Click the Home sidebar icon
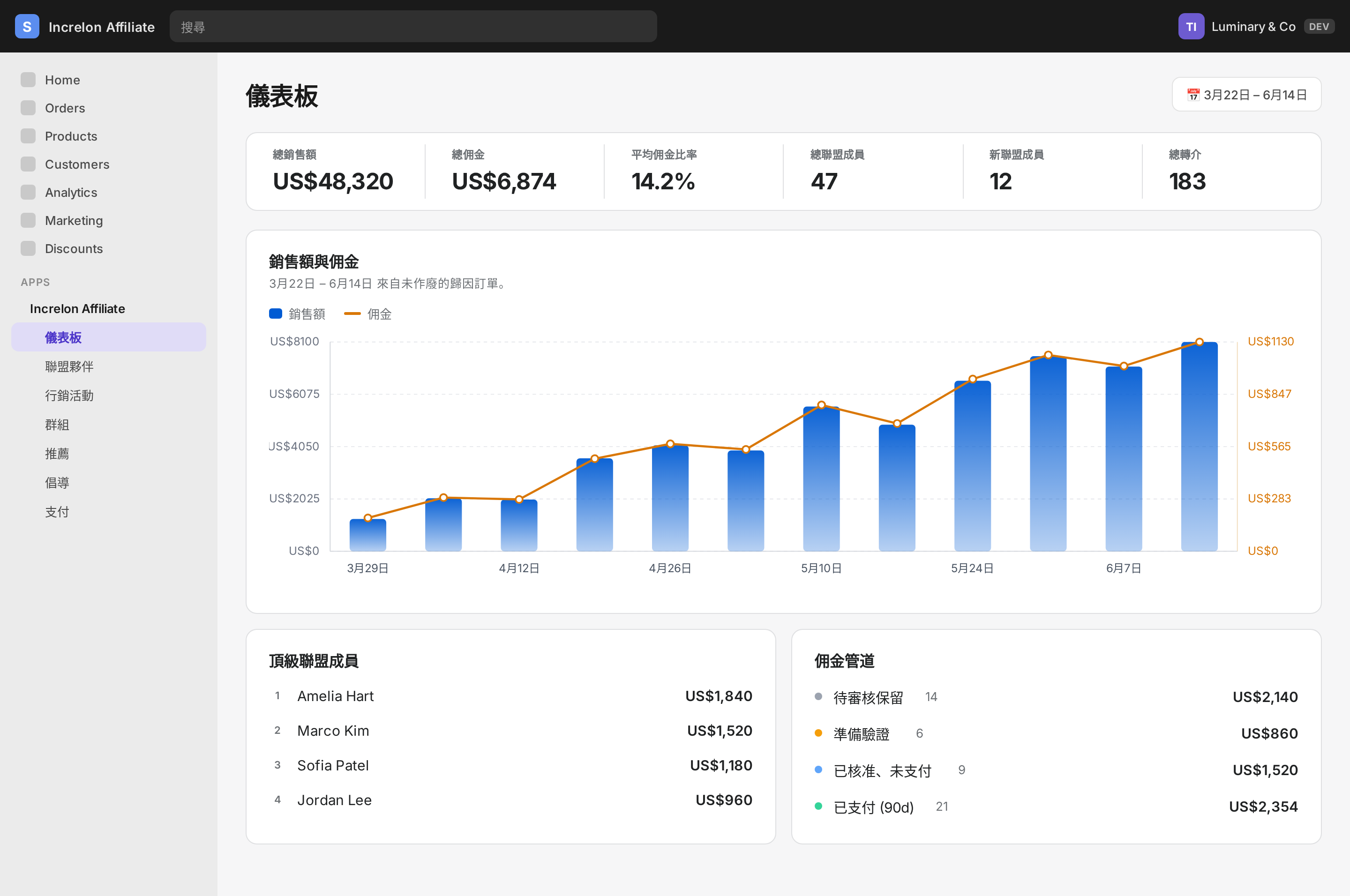This screenshot has height=896, width=1350. [28, 80]
